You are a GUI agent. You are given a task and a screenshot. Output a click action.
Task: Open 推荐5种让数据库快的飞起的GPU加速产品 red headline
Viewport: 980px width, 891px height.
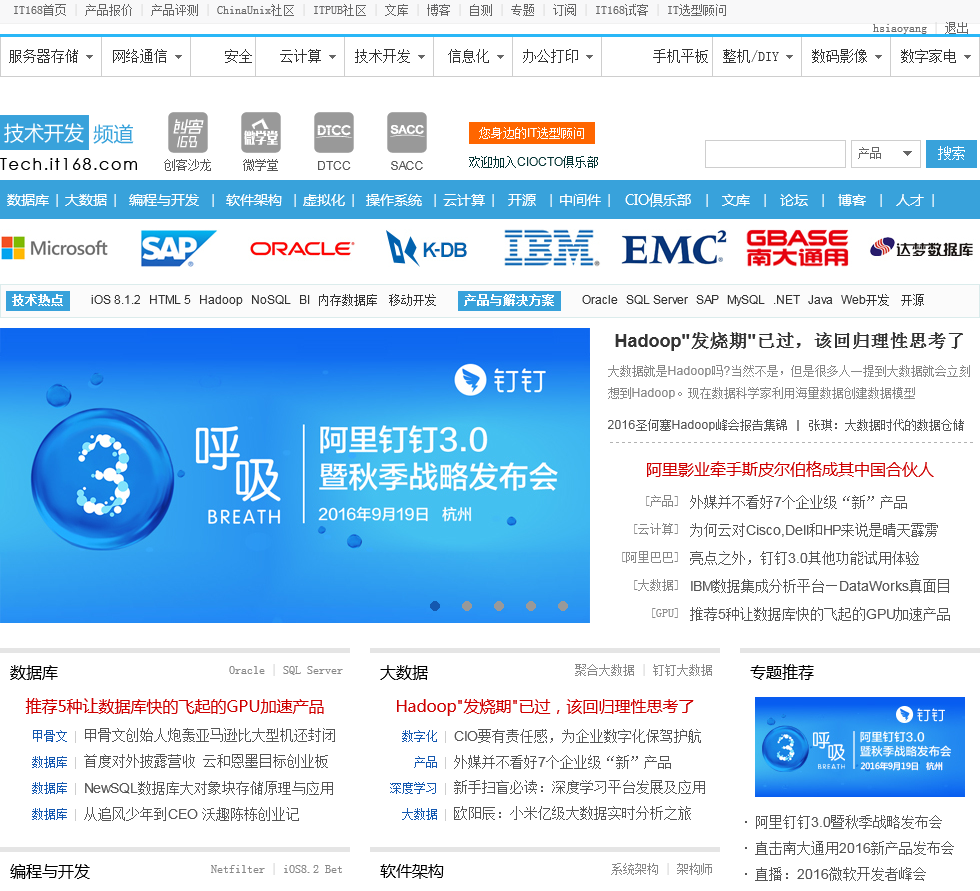pyautogui.click(x=174, y=707)
